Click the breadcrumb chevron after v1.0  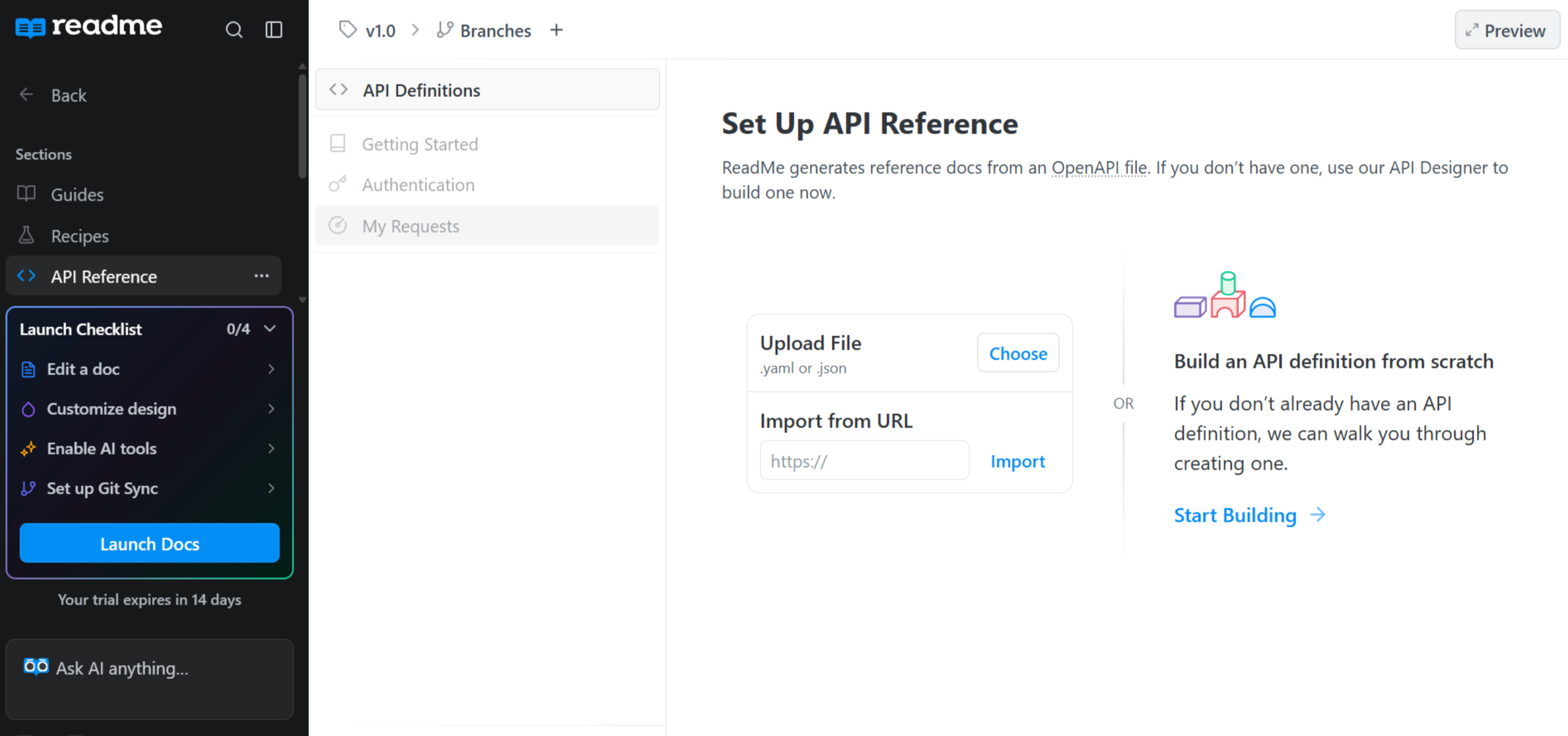(x=416, y=30)
